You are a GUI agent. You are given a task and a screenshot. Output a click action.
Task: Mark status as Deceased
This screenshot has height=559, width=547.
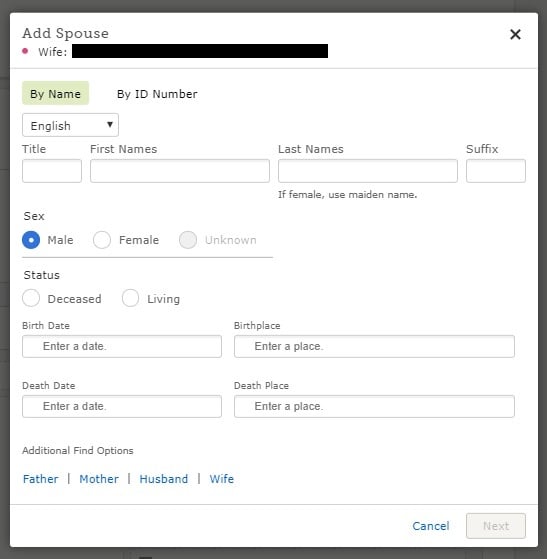pyautogui.click(x=31, y=298)
